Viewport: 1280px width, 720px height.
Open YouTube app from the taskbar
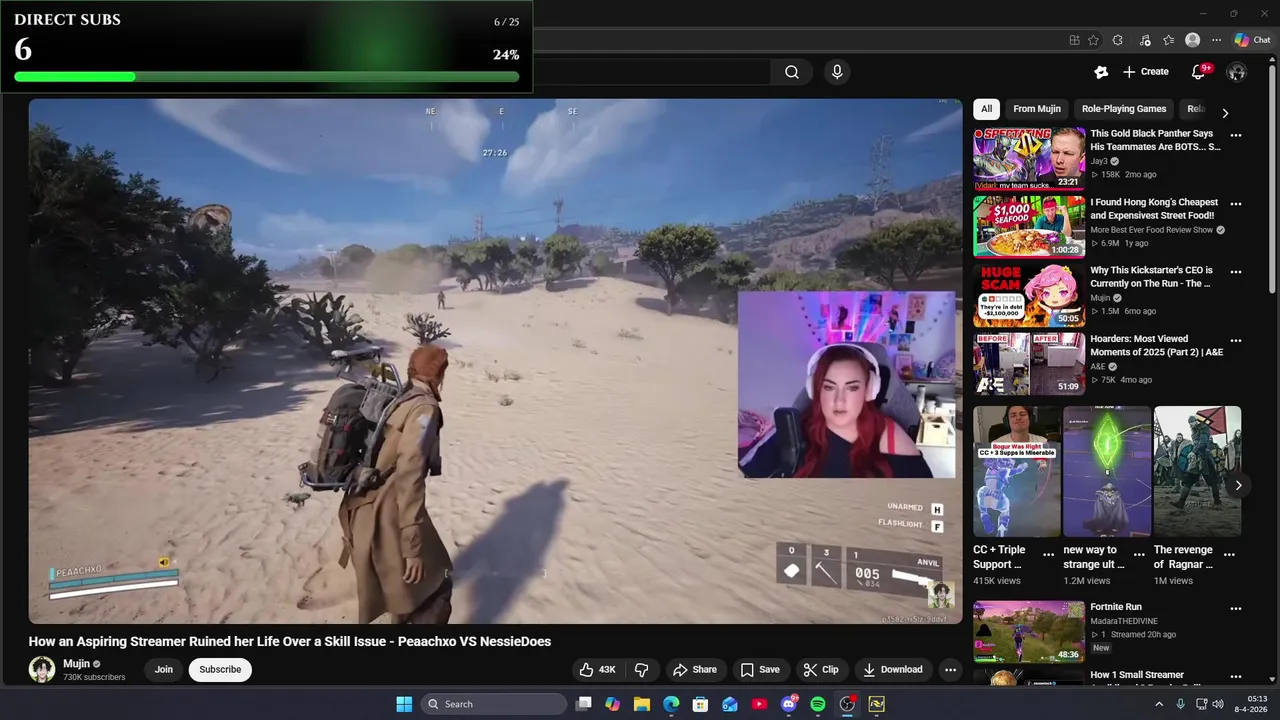(x=759, y=704)
